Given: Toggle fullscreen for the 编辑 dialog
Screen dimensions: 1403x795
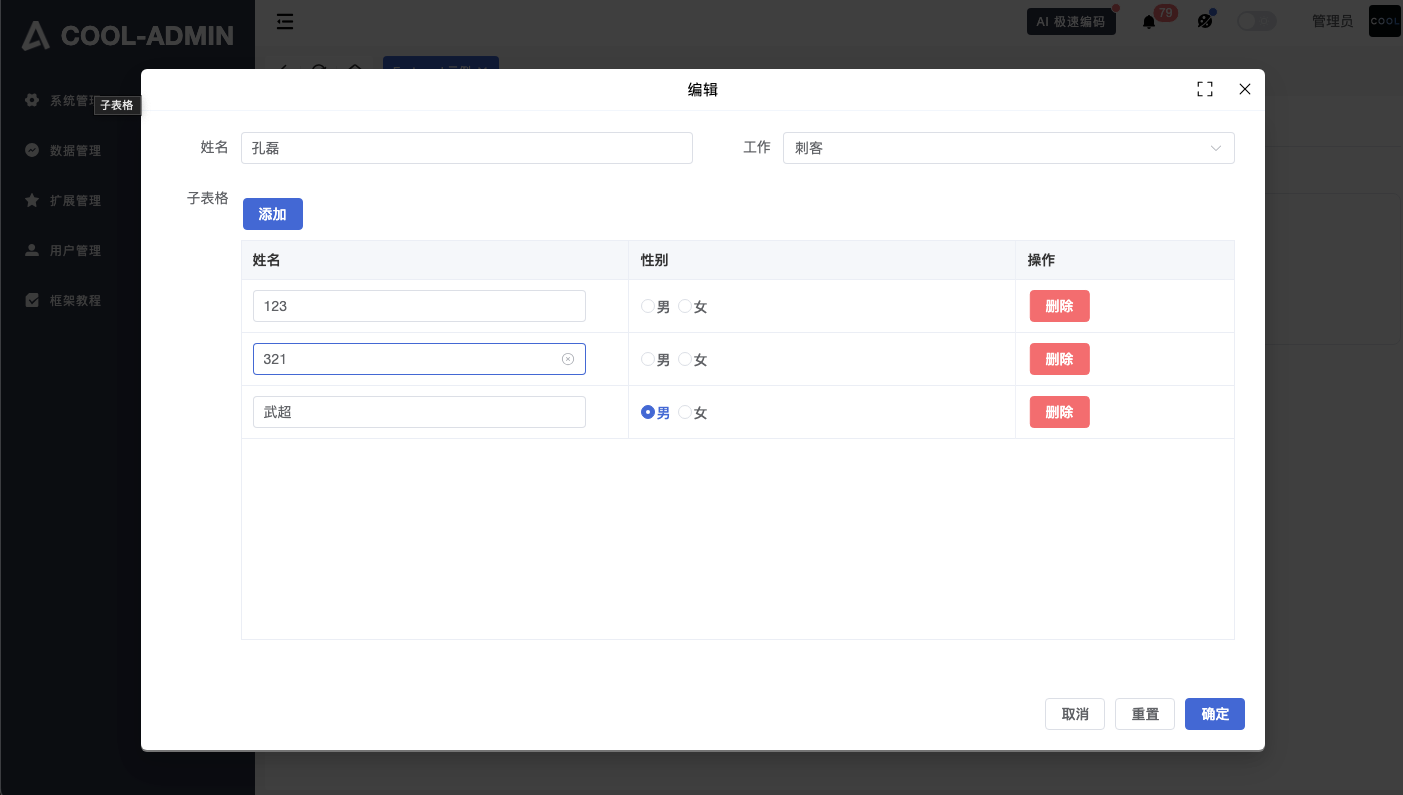Looking at the screenshot, I should click(x=1205, y=89).
